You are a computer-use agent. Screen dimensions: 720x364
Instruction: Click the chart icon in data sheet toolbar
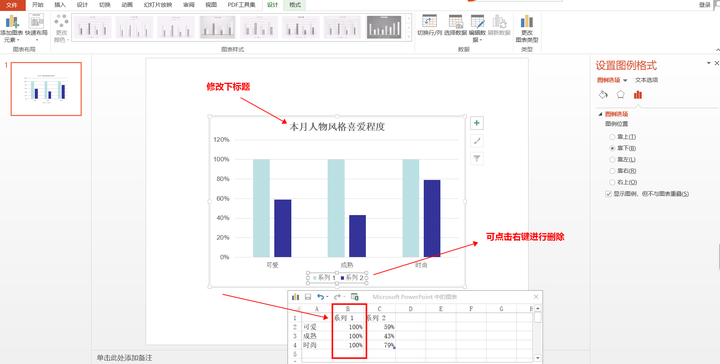point(295,297)
